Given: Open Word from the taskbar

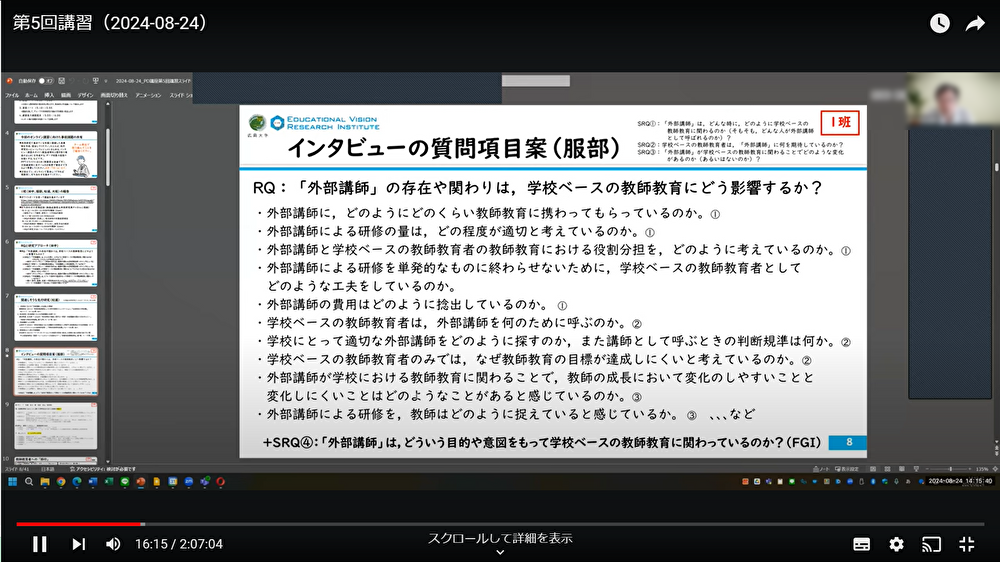Looking at the screenshot, I should coord(92,482).
